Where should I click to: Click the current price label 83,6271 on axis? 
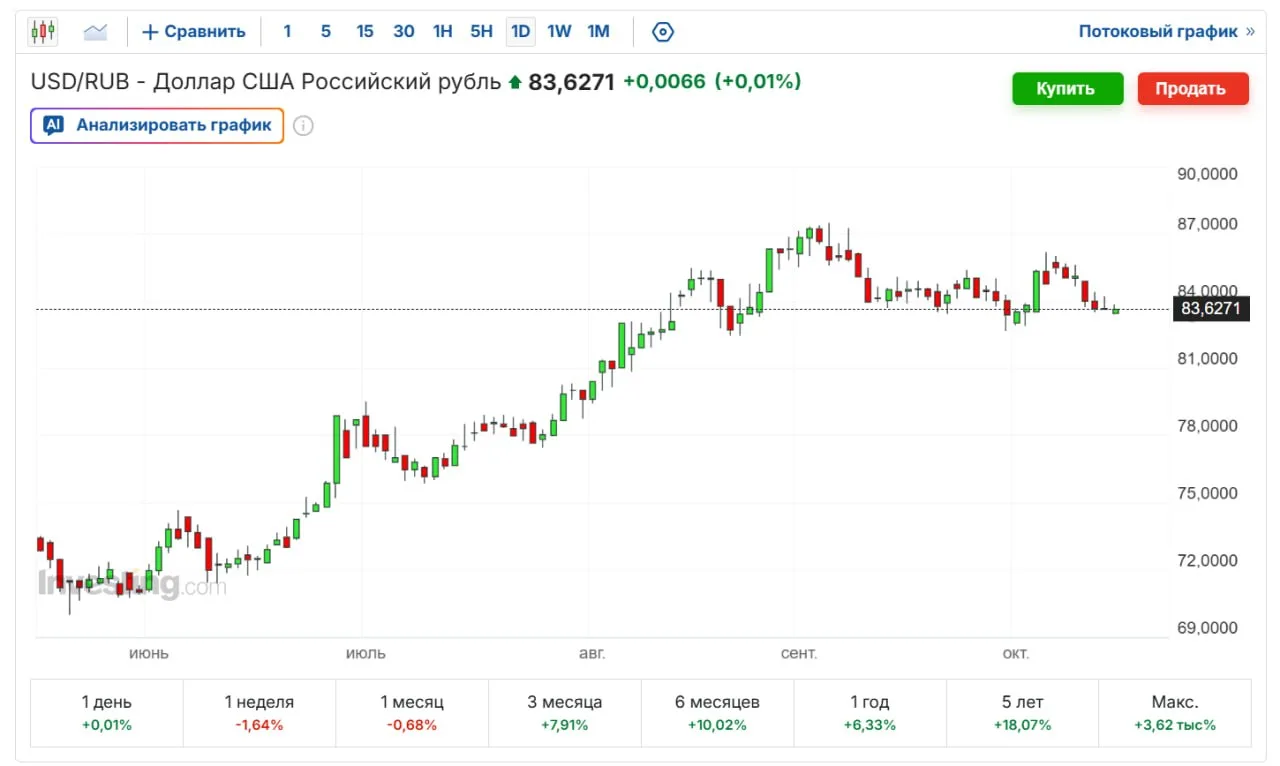point(1211,309)
